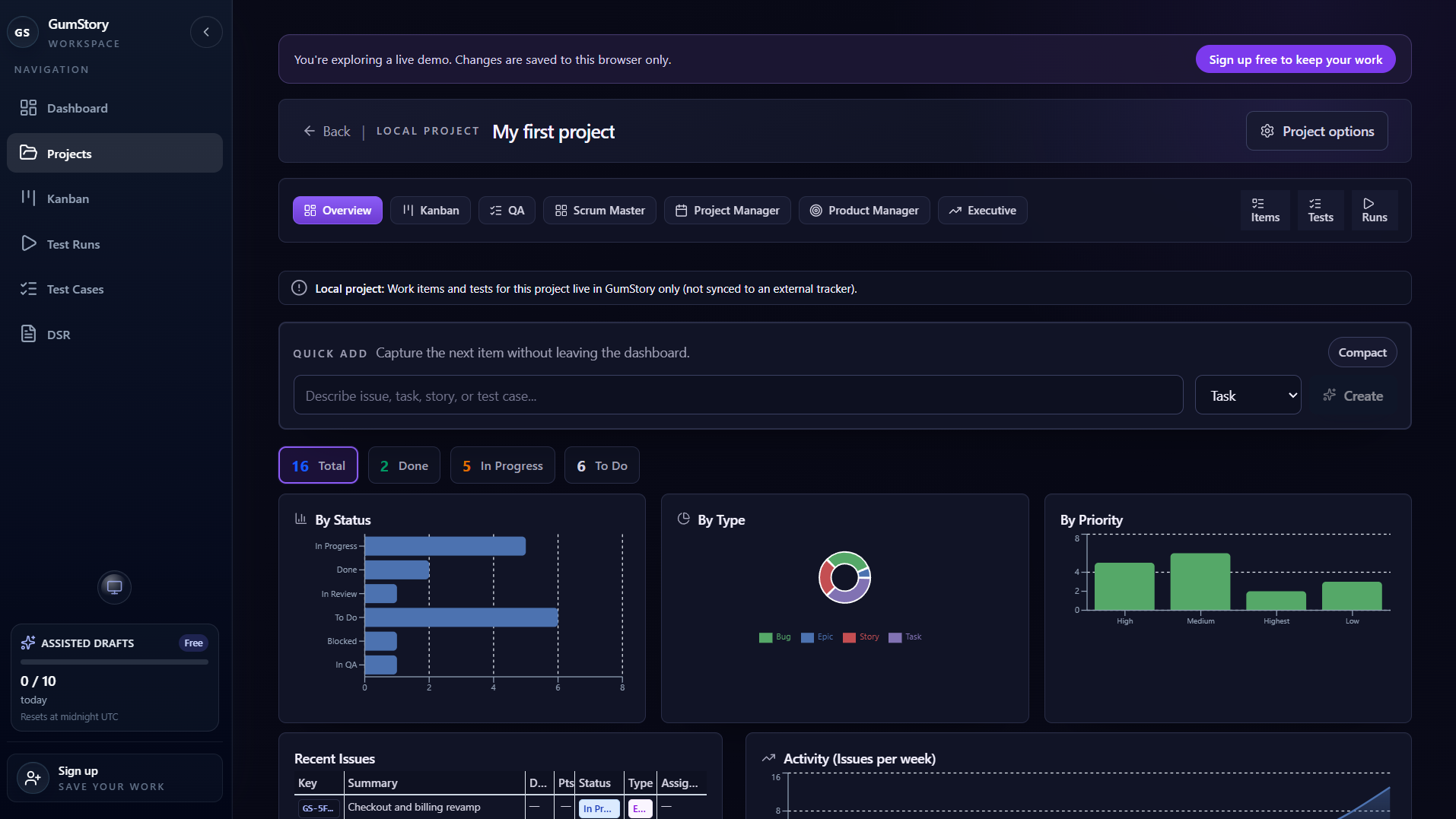Click By Status bar chart icon

300,519
